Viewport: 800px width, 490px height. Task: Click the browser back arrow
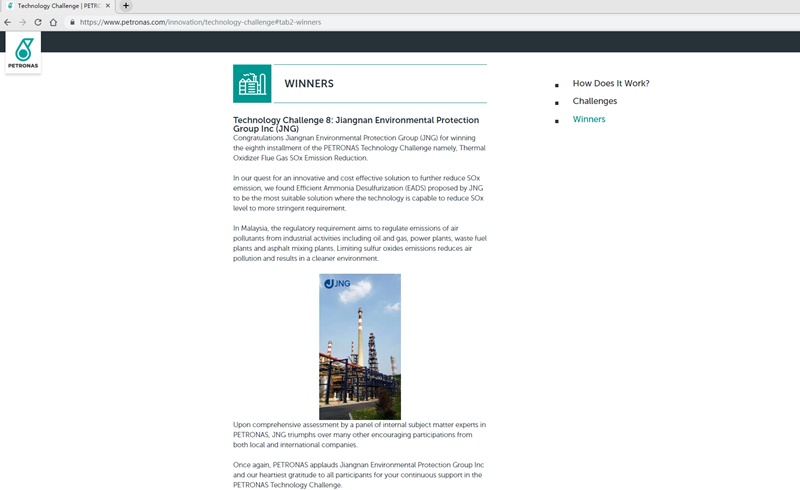9,22
